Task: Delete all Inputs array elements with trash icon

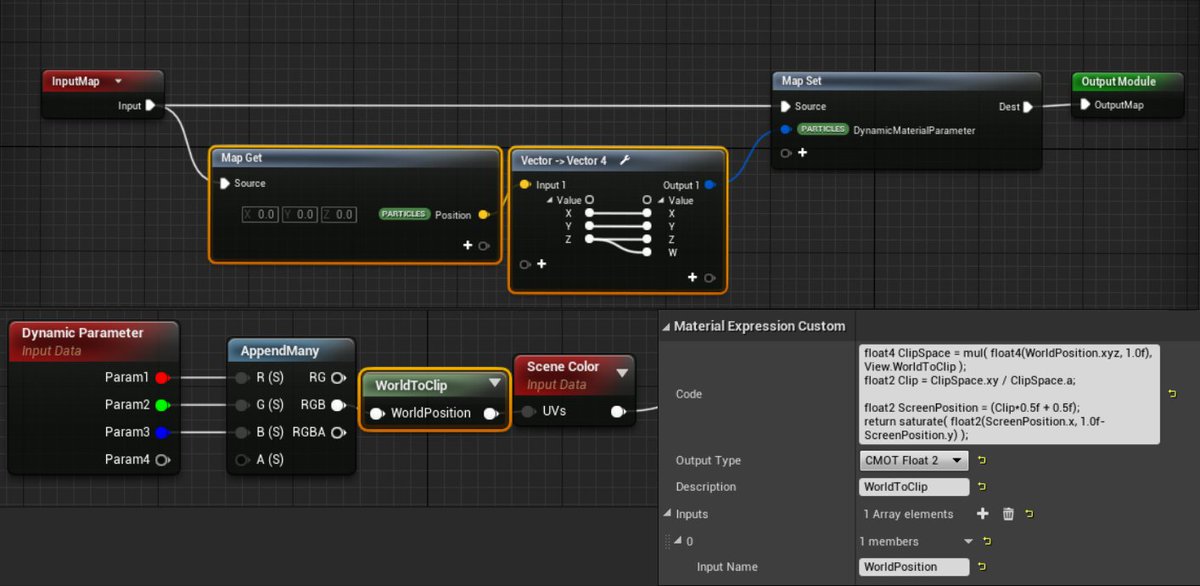Action: pos(1008,514)
